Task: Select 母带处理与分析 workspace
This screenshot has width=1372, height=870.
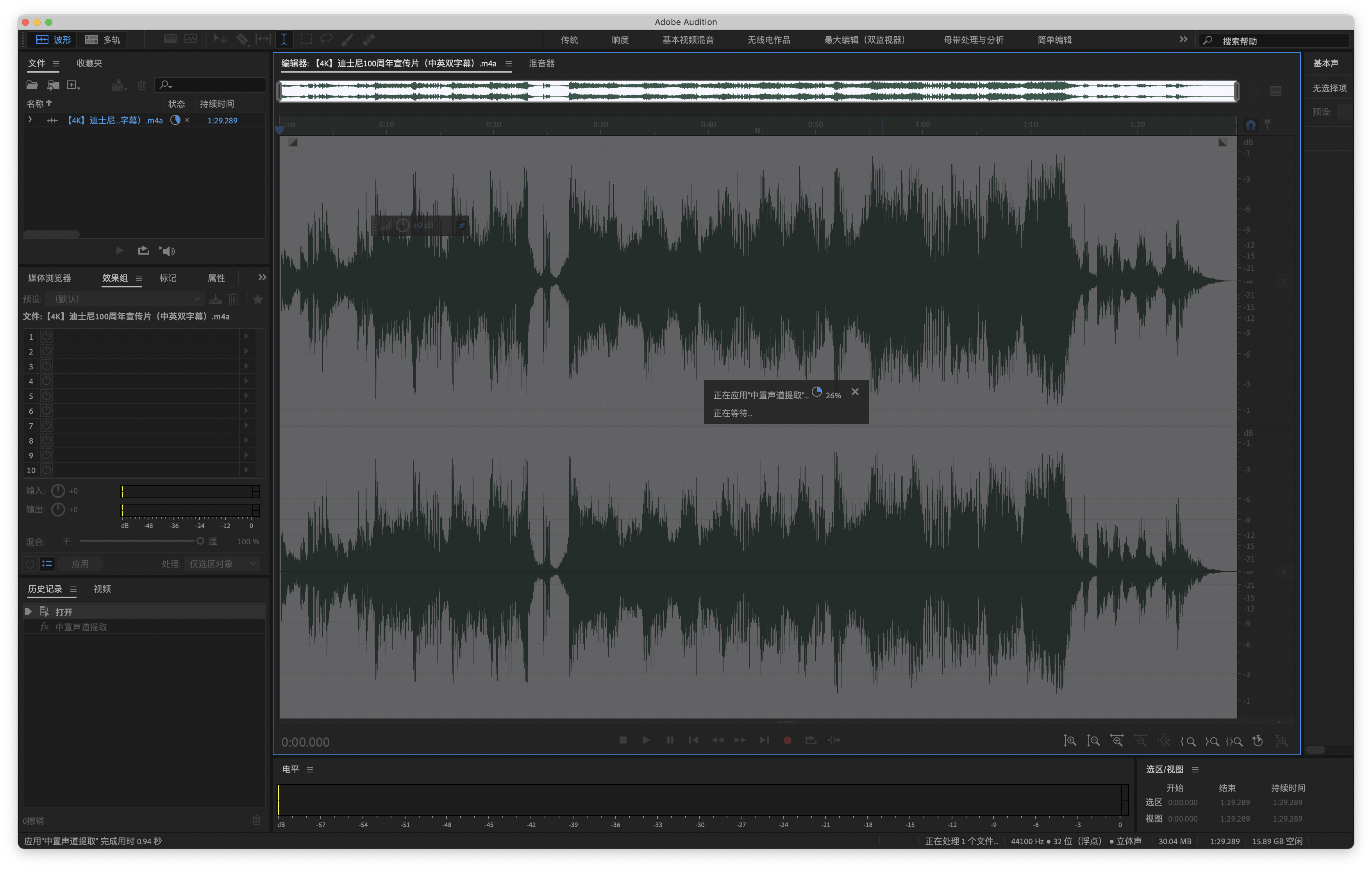Action: point(973,40)
